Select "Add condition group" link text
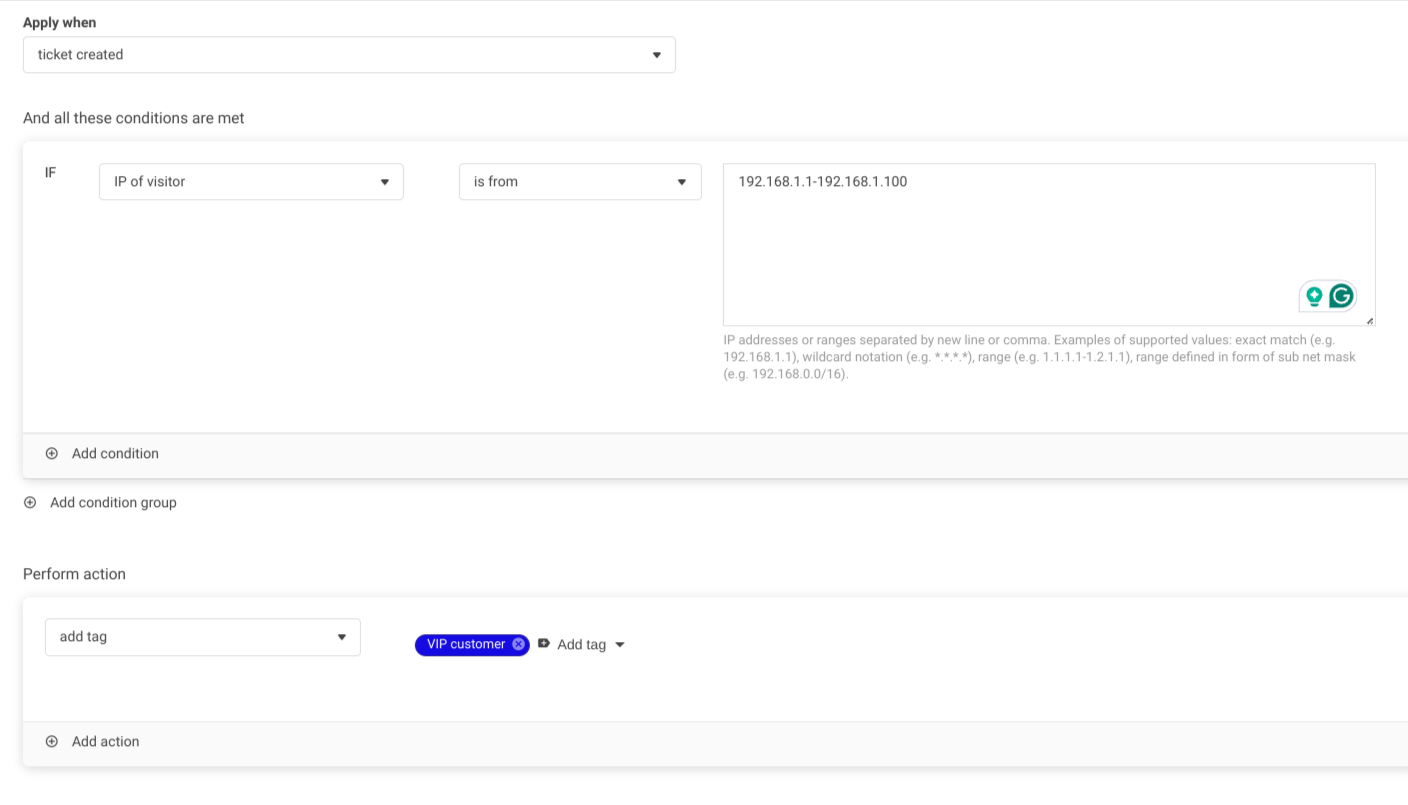This screenshot has height=805, width=1408. 113,503
